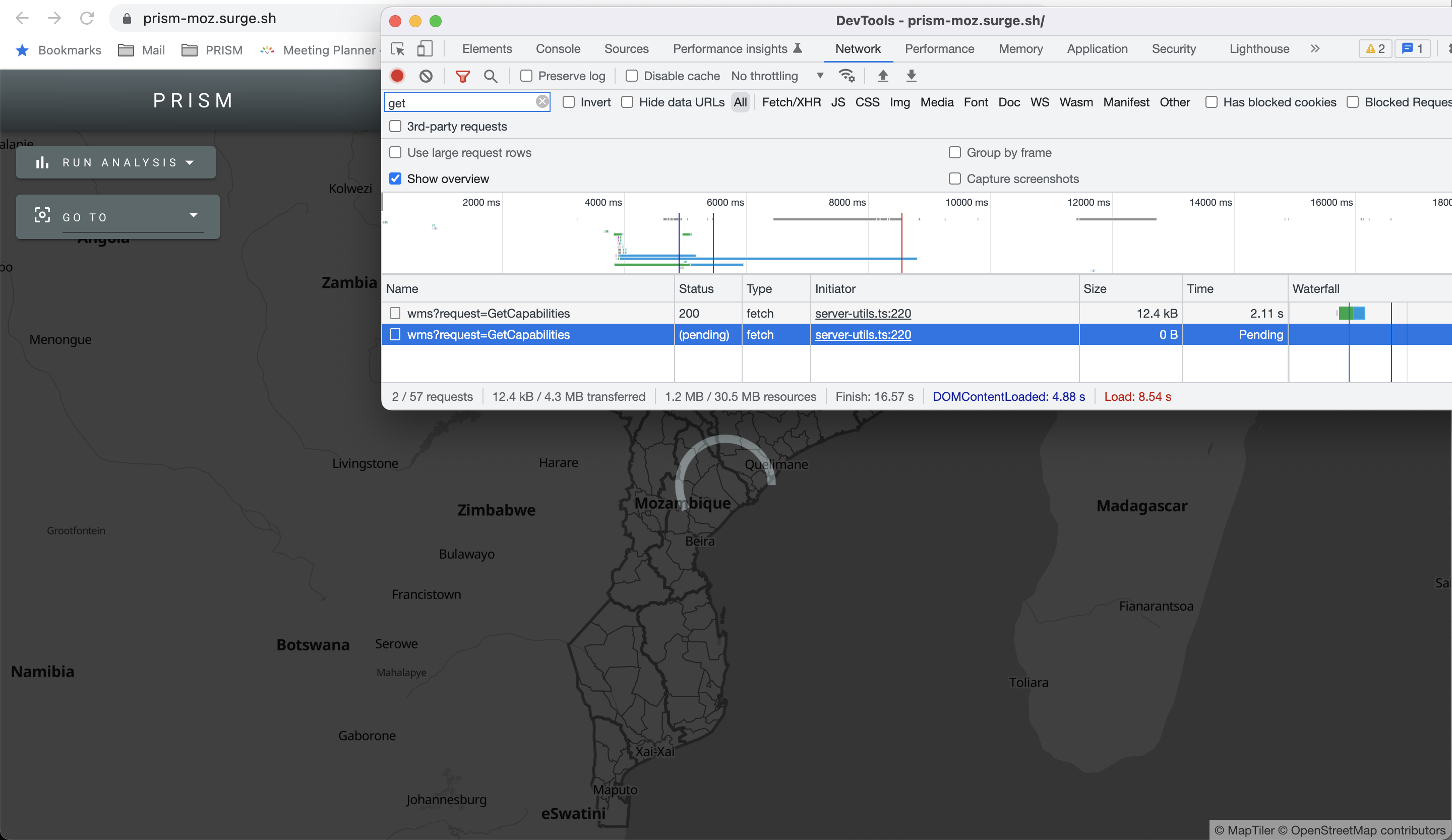This screenshot has height=840, width=1452.
Task: Toggle the network filter funnel icon
Action: (462, 76)
